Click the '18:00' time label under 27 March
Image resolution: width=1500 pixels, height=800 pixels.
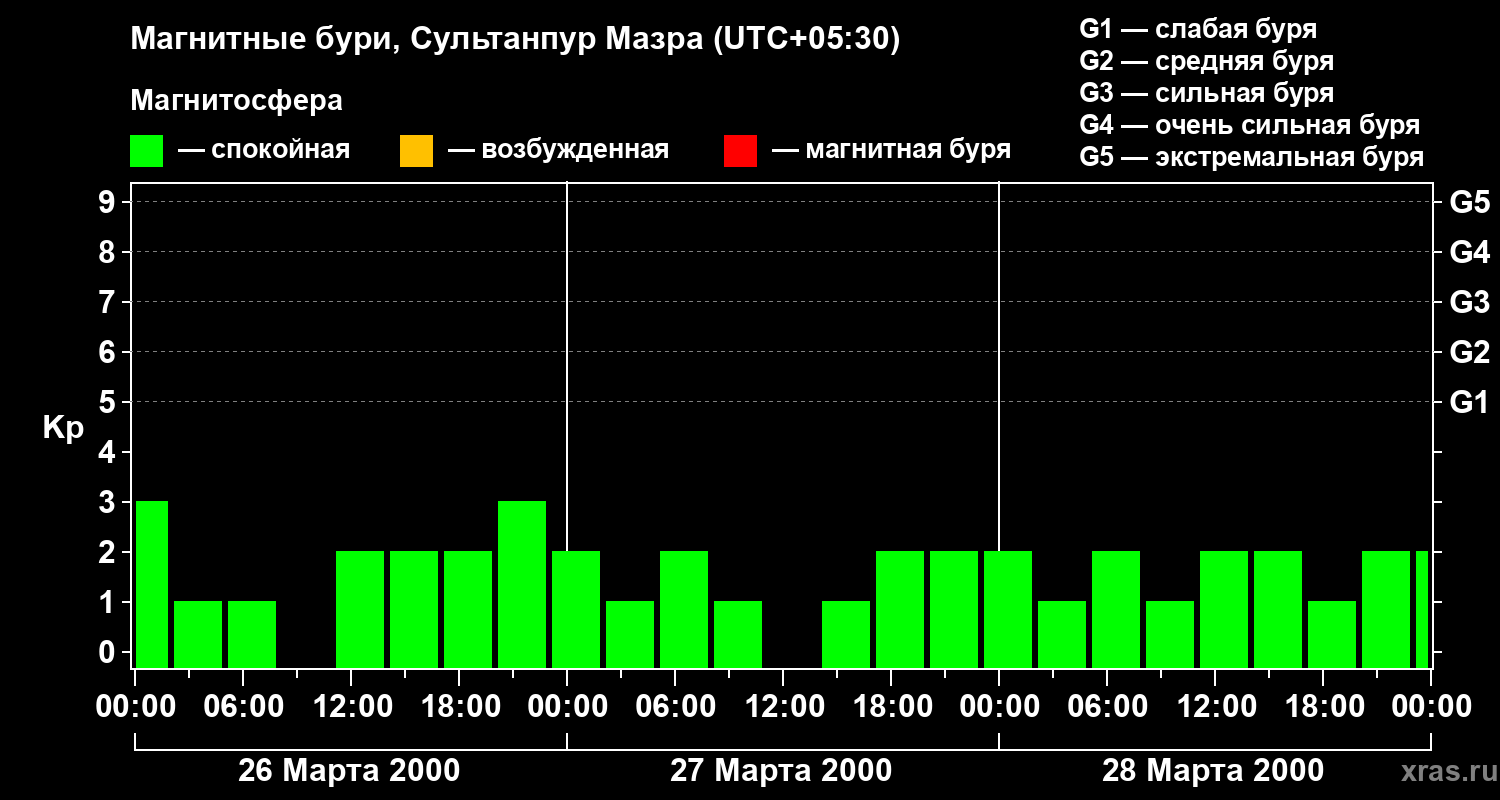(x=891, y=707)
